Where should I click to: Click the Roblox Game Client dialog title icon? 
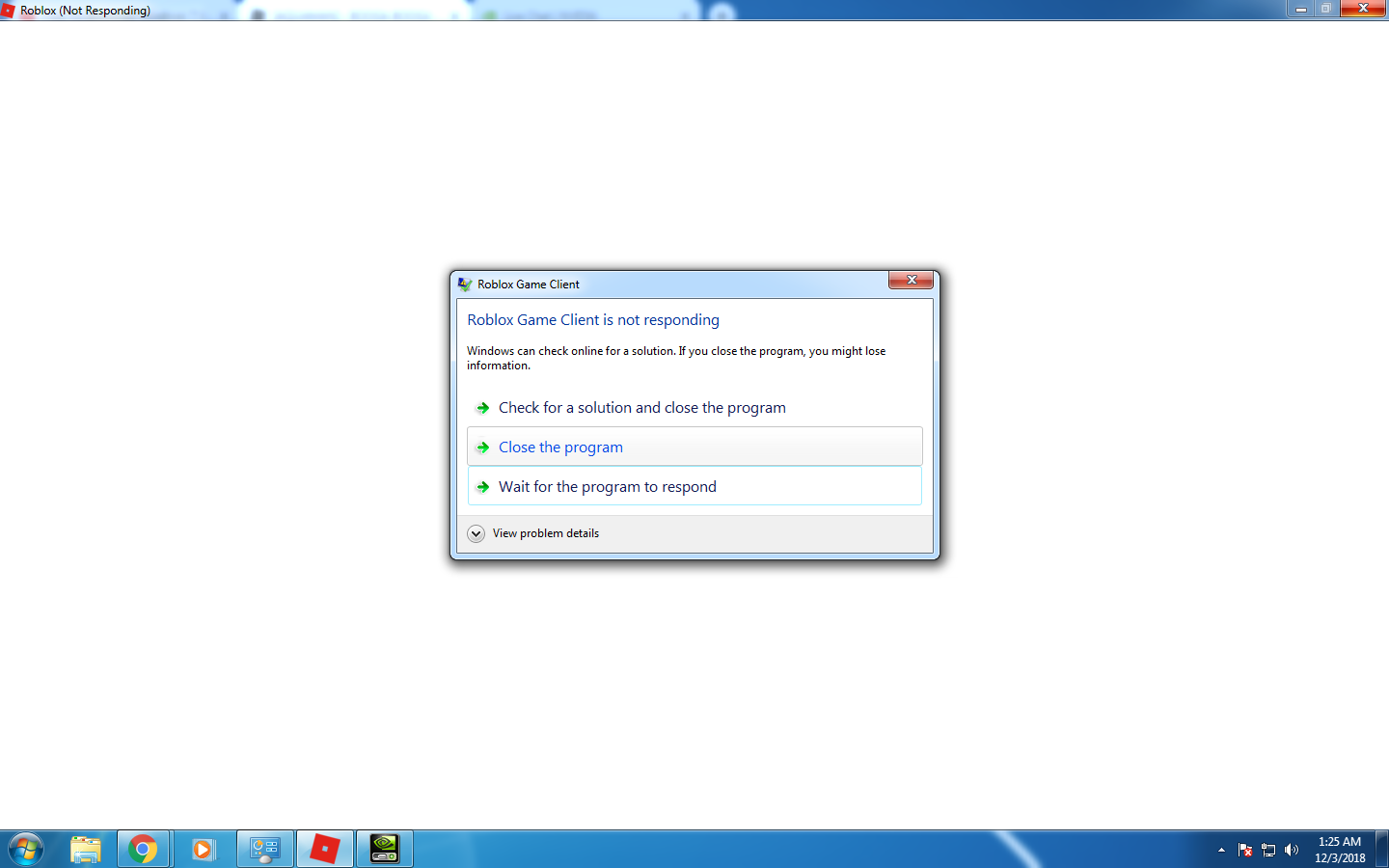(x=465, y=285)
